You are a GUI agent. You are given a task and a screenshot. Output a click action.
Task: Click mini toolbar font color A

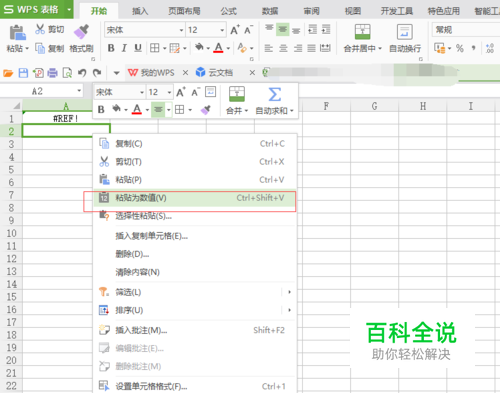click(x=137, y=109)
